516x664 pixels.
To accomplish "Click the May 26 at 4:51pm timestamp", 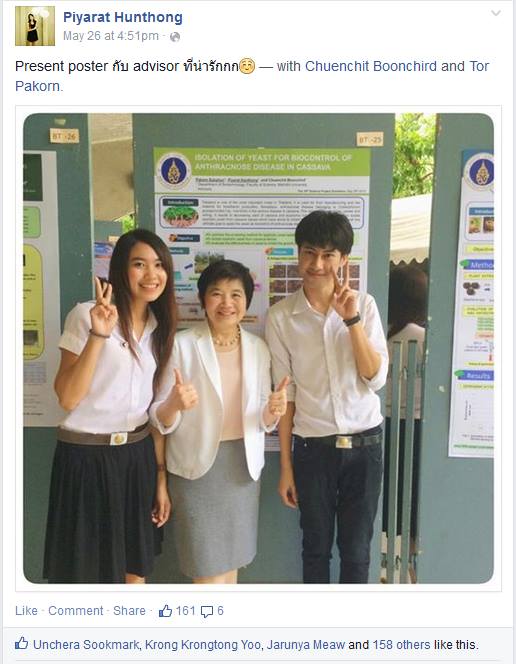I will click(x=111, y=36).
